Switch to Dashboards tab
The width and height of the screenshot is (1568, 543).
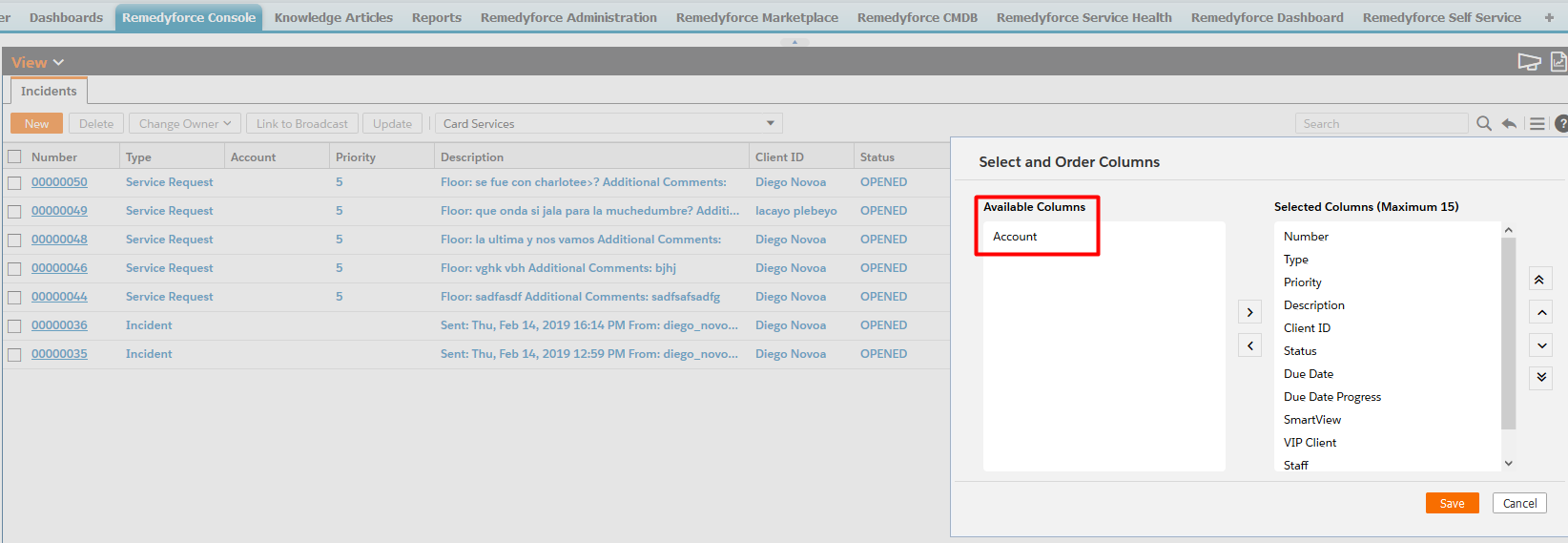click(x=66, y=17)
